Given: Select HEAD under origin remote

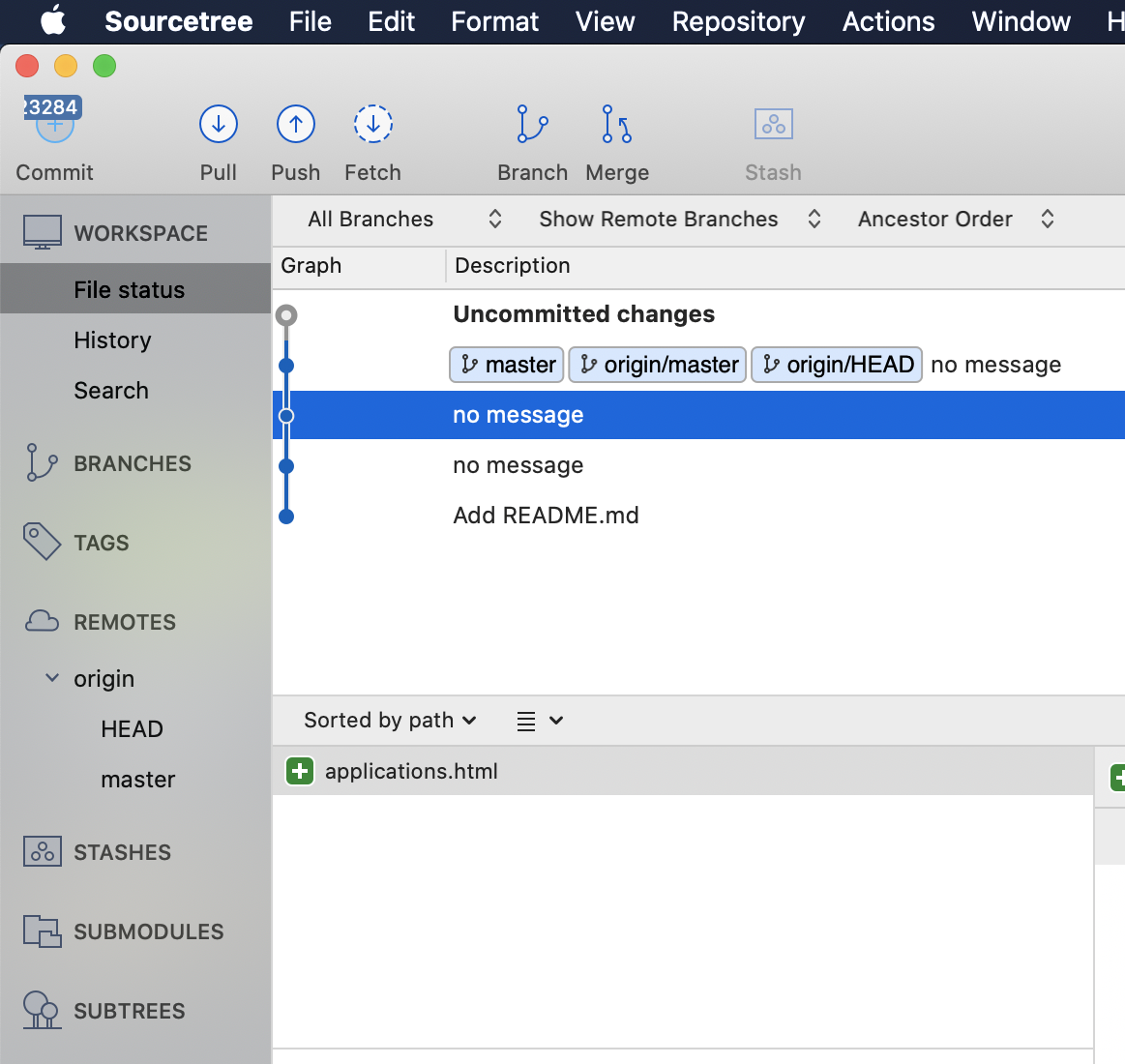Looking at the screenshot, I should [132, 728].
